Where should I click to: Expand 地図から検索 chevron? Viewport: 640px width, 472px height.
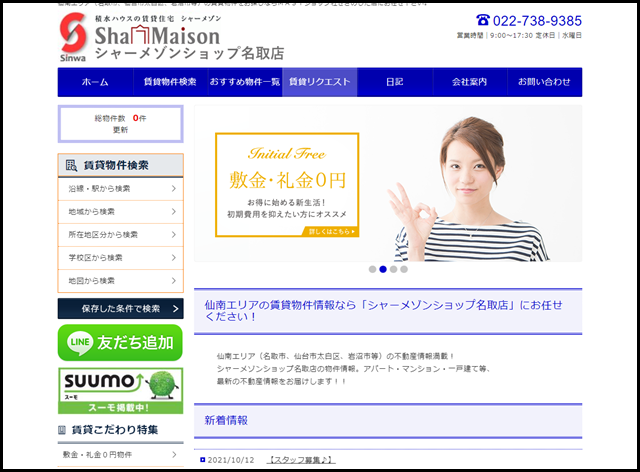tap(174, 281)
